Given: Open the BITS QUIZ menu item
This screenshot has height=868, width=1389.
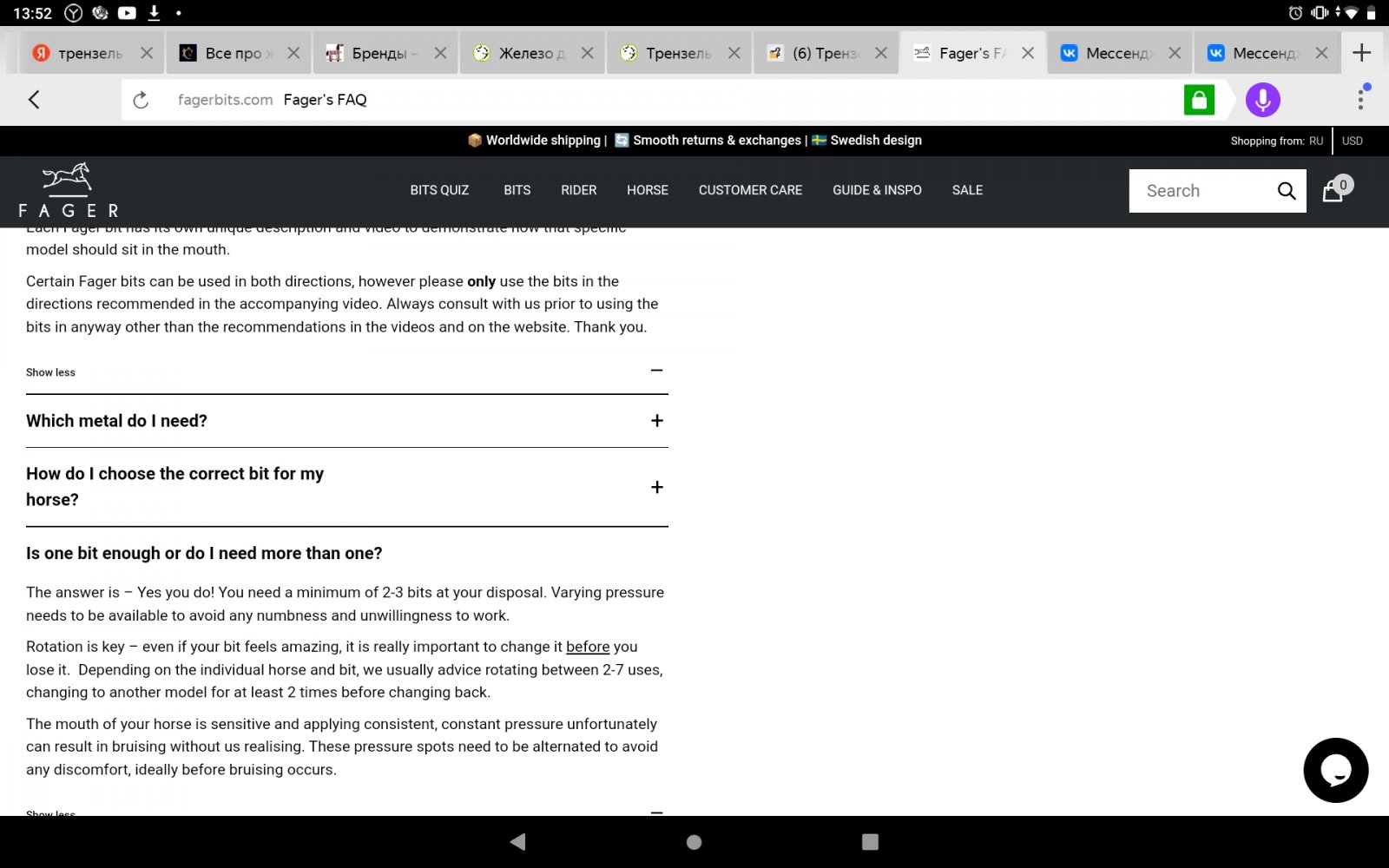Looking at the screenshot, I should pos(439,190).
